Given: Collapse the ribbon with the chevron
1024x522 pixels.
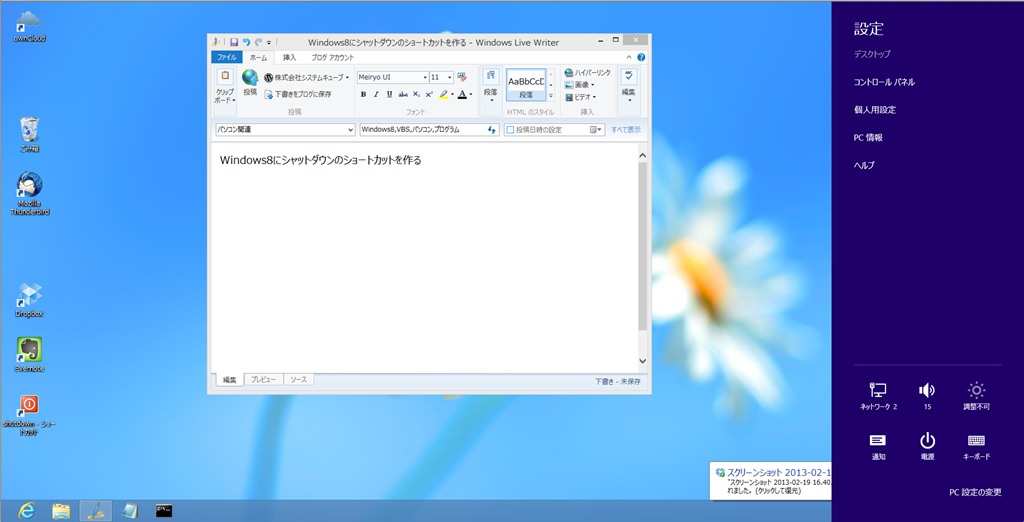Looking at the screenshot, I should [x=630, y=57].
